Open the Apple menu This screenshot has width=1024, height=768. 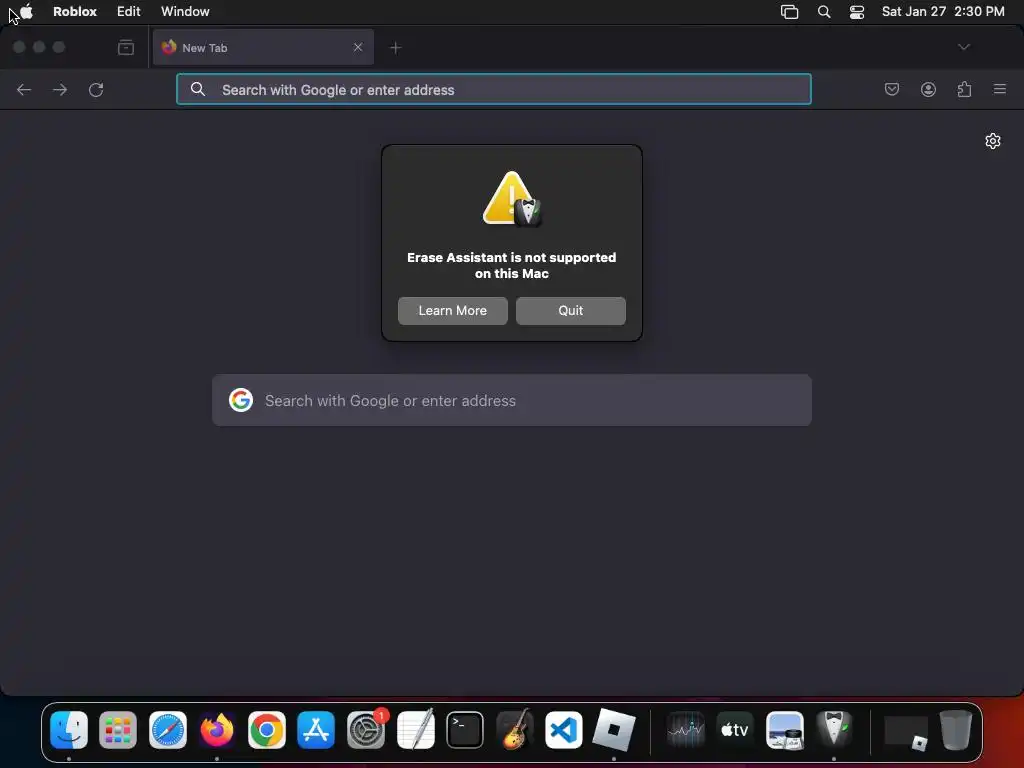pos(26,11)
